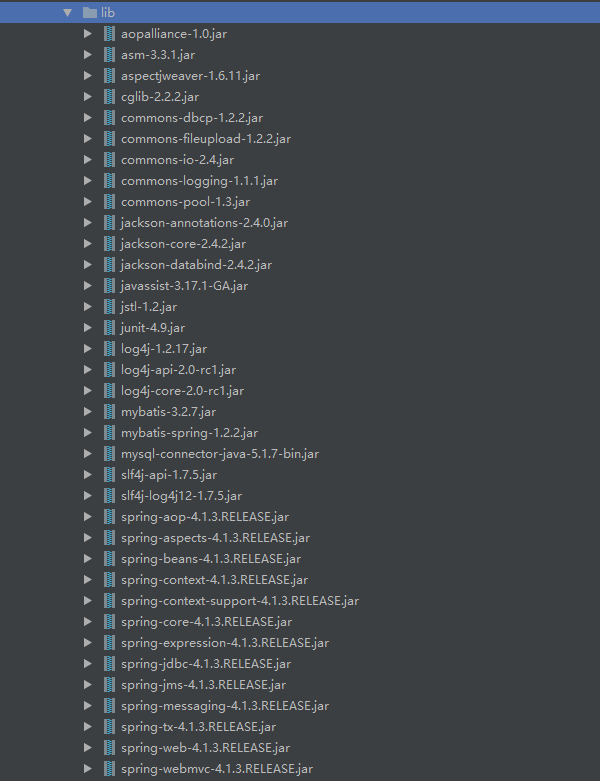This screenshot has height=781, width=600.
Task: Click the jar icon beside spring-webmvc-4.1.3.RELEASE.jar
Action: click(110, 768)
